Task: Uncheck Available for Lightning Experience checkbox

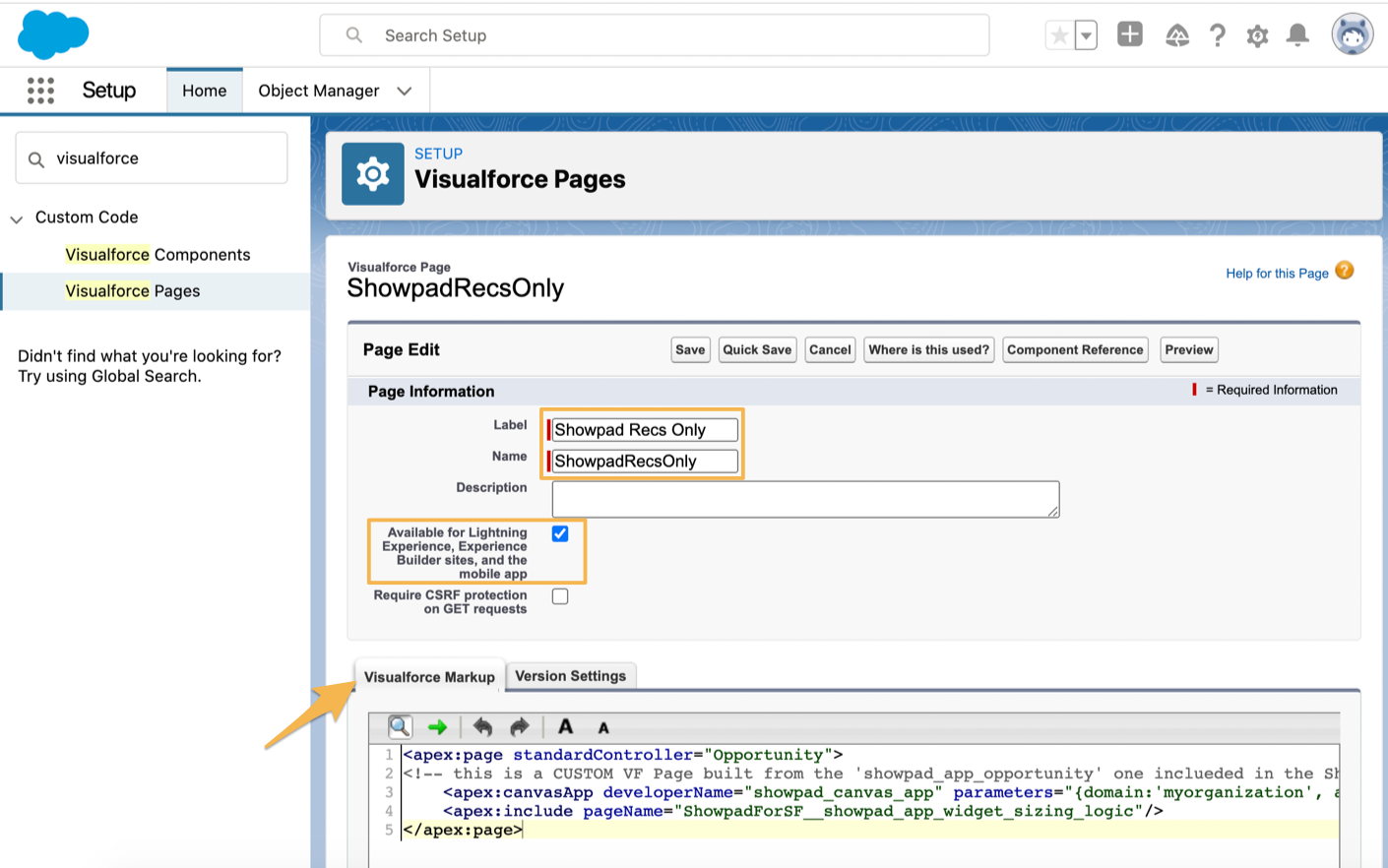Action: click(x=560, y=533)
